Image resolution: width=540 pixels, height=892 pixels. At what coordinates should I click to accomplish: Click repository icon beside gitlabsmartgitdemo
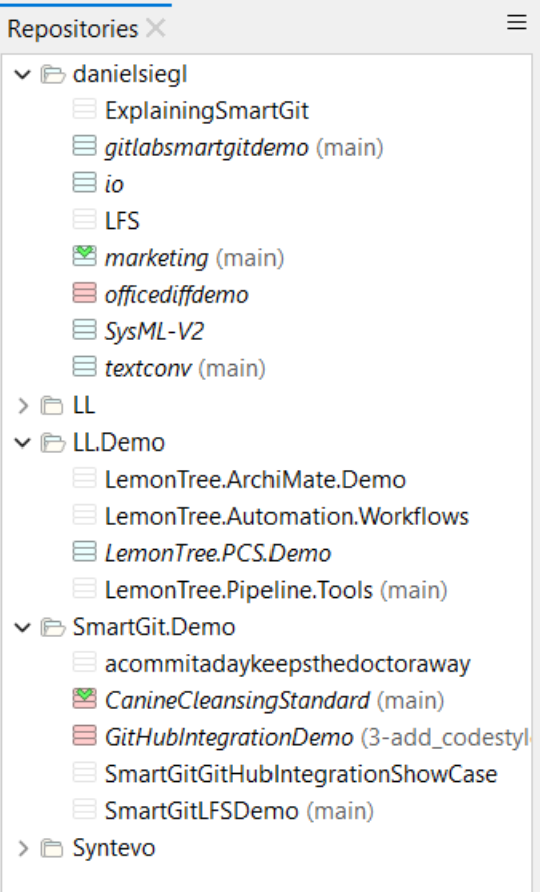(84, 147)
